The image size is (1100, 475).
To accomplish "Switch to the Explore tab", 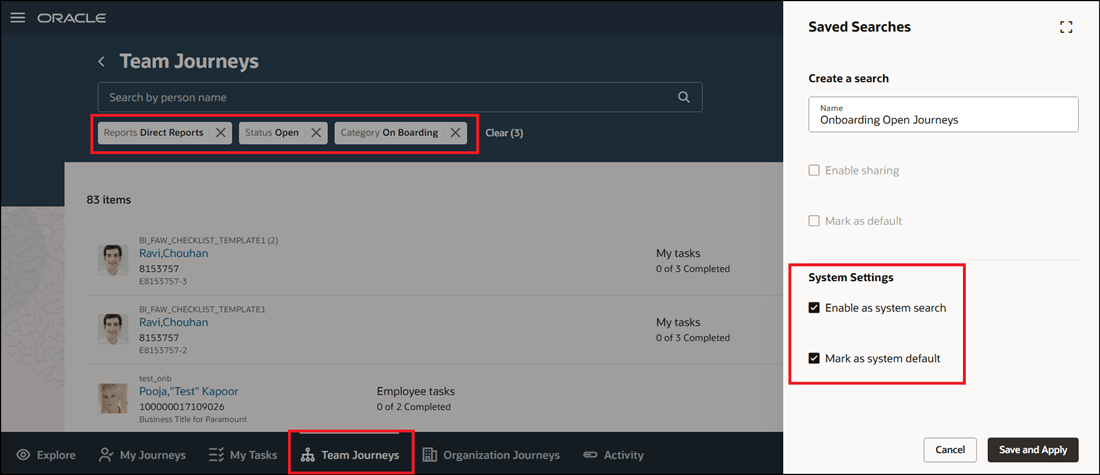I will (46, 455).
